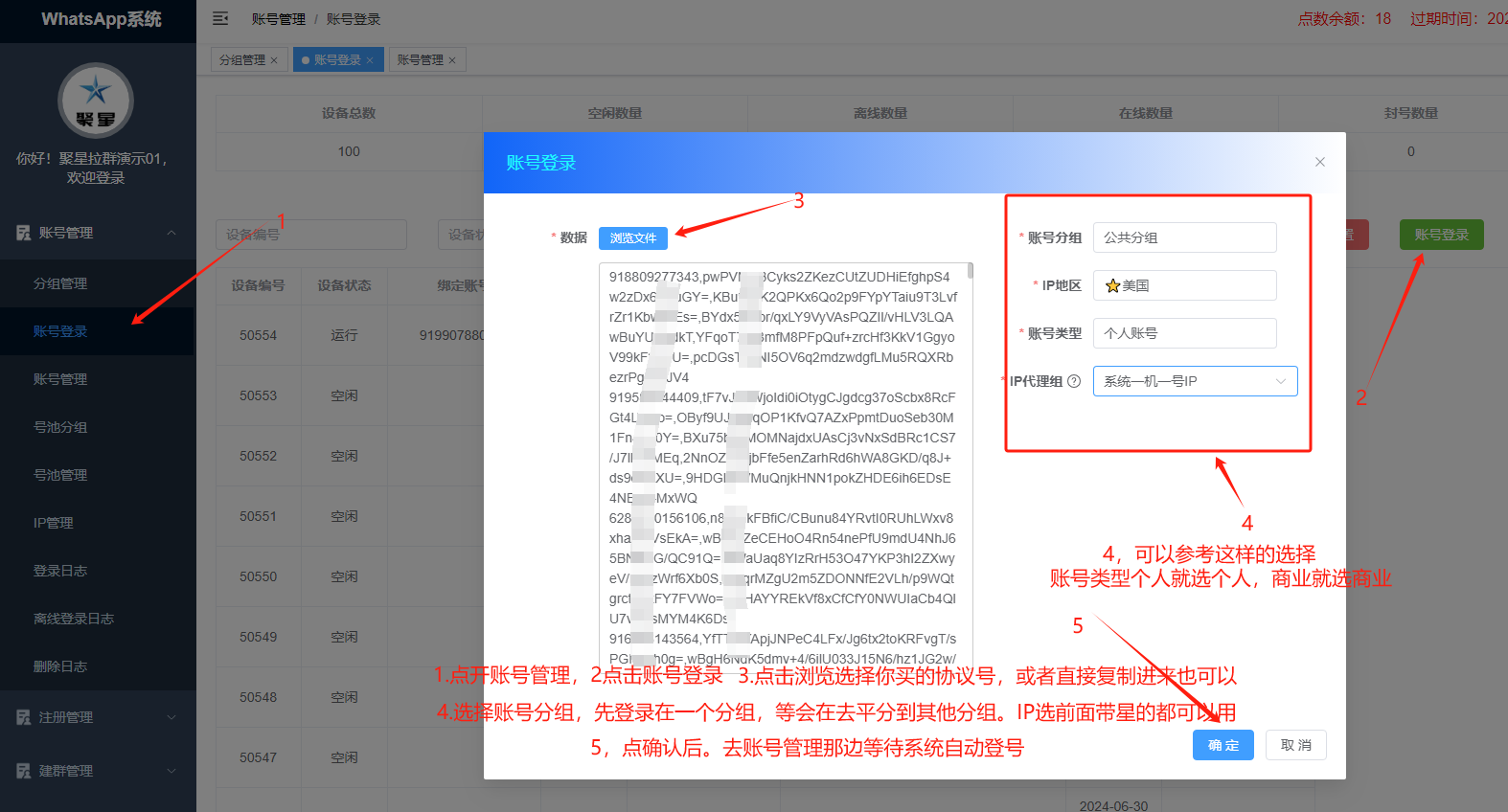Toggle the sidebar collapse hamburger icon
Screen dimensions: 1508x812
tap(220, 19)
